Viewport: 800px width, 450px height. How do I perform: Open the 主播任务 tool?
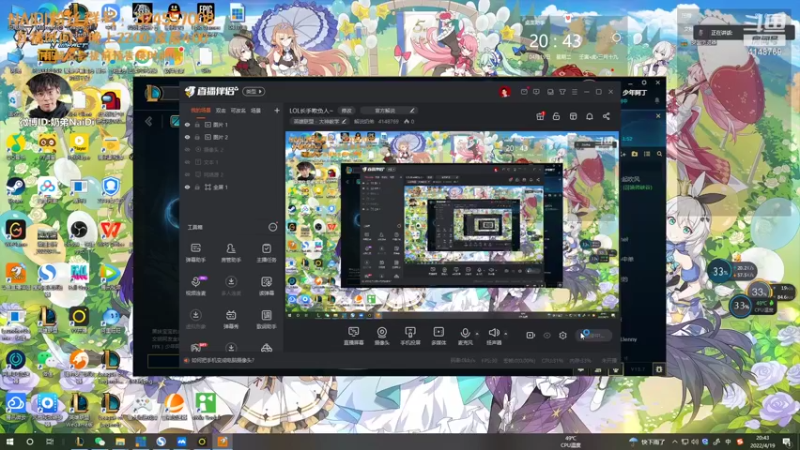tap(266, 253)
